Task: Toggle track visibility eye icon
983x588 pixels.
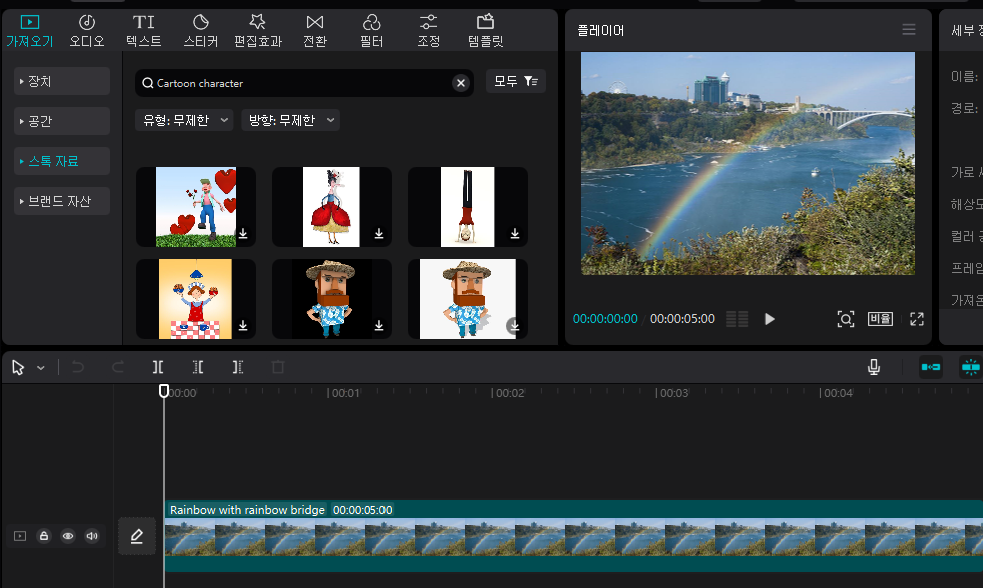Action: tap(68, 536)
